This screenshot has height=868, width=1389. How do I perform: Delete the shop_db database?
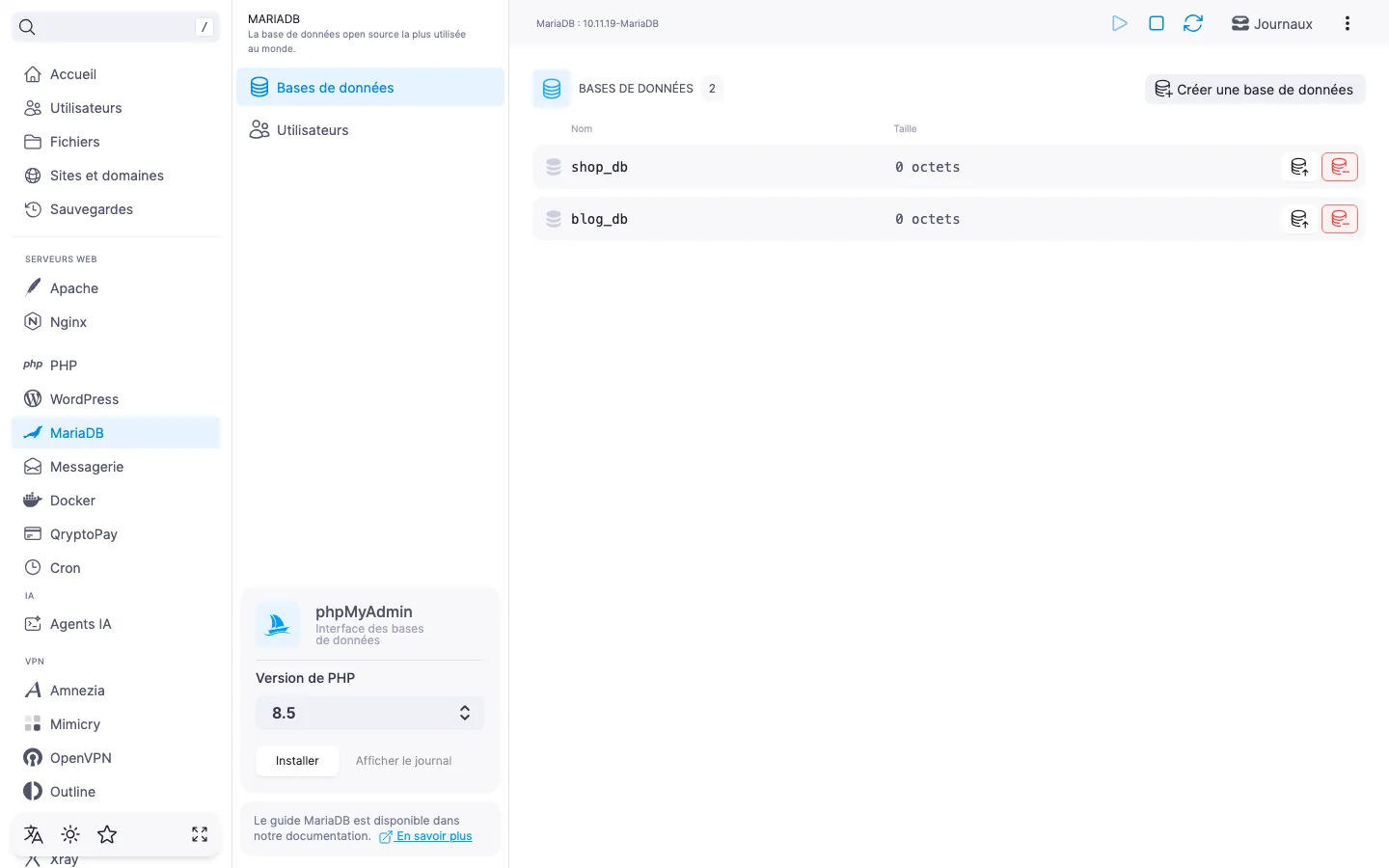[1340, 167]
